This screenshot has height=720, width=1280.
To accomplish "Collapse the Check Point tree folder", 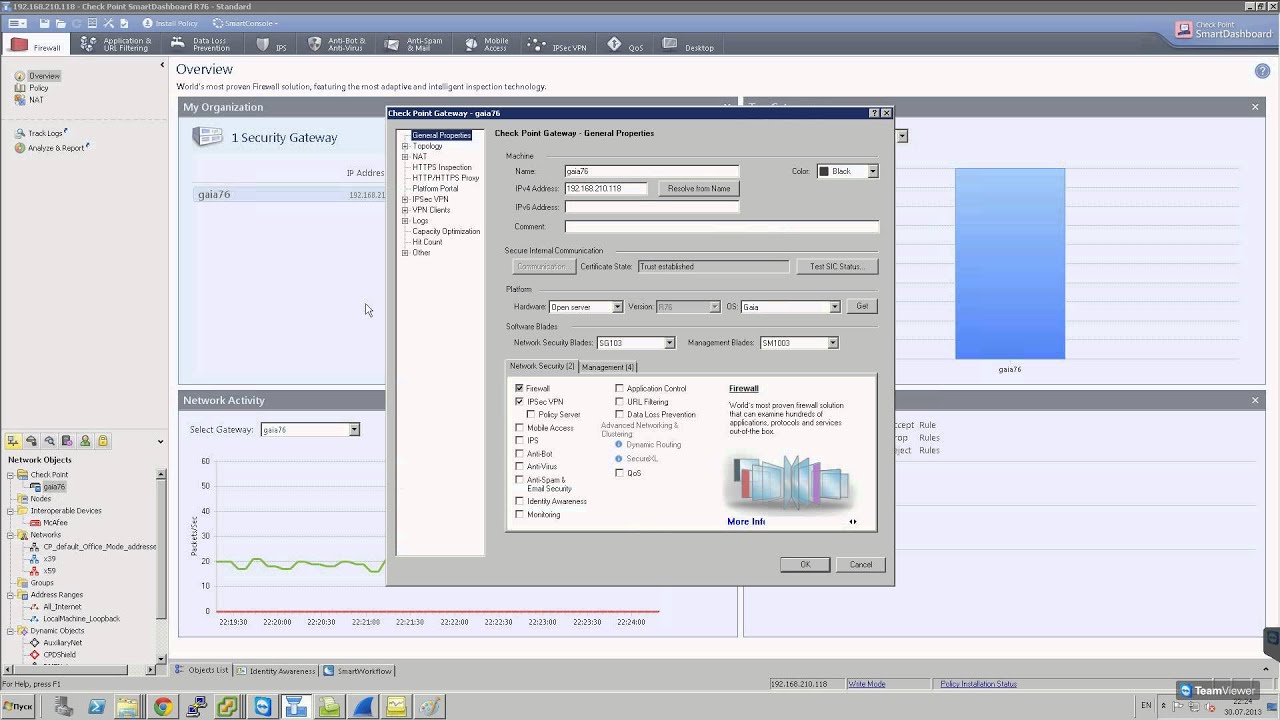I will click(11, 475).
